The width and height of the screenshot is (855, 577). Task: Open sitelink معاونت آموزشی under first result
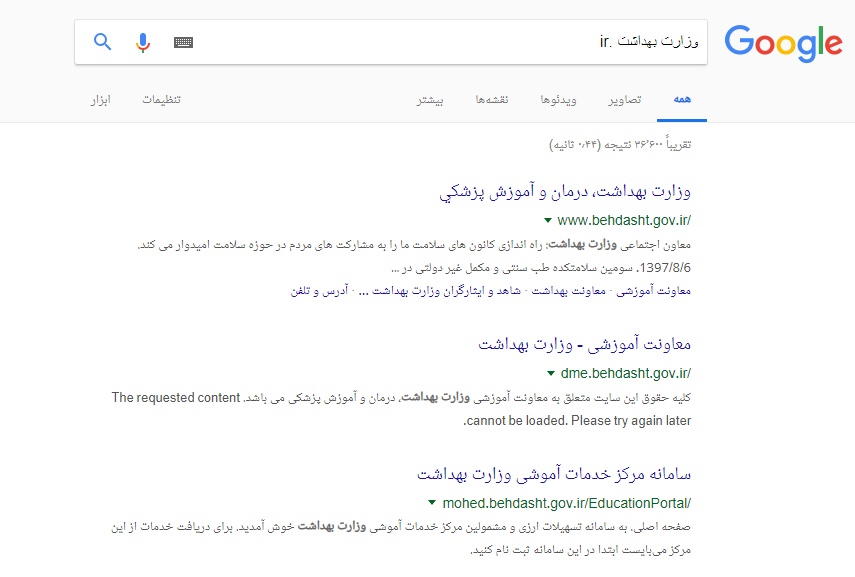(x=653, y=291)
